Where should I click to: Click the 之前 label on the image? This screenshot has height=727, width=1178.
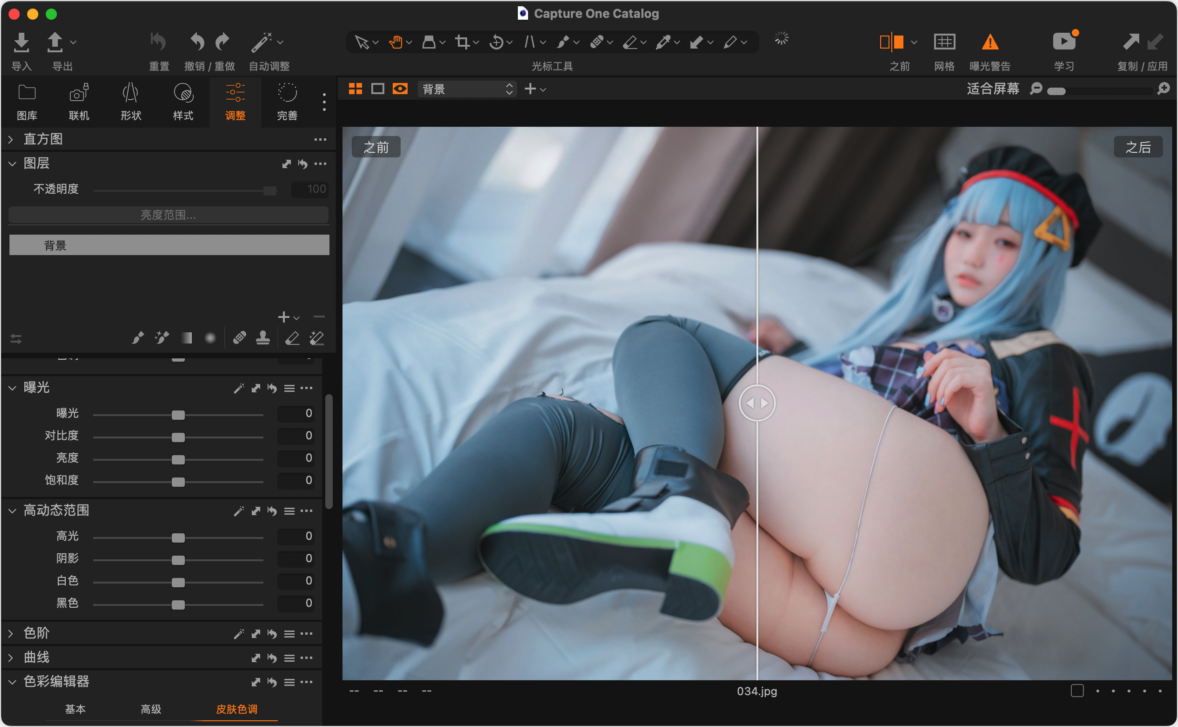click(x=376, y=148)
